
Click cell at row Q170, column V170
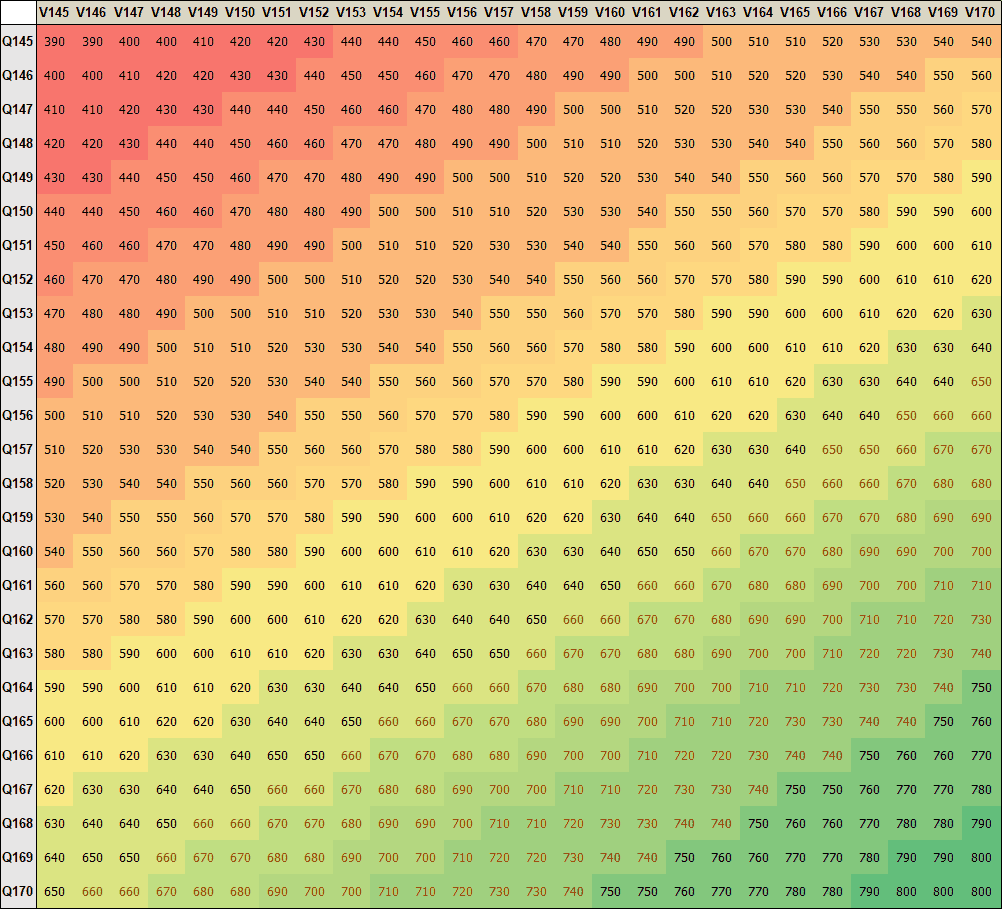(x=980, y=891)
